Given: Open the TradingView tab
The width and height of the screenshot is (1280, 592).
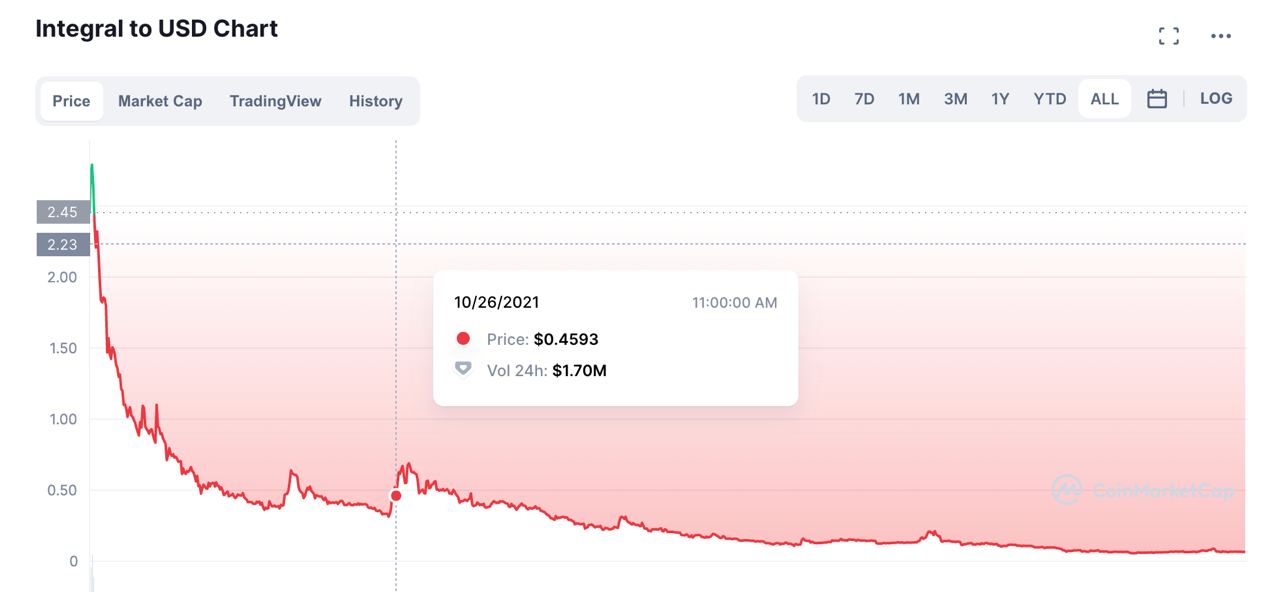Looking at the screenshot, I should point(276,101).
